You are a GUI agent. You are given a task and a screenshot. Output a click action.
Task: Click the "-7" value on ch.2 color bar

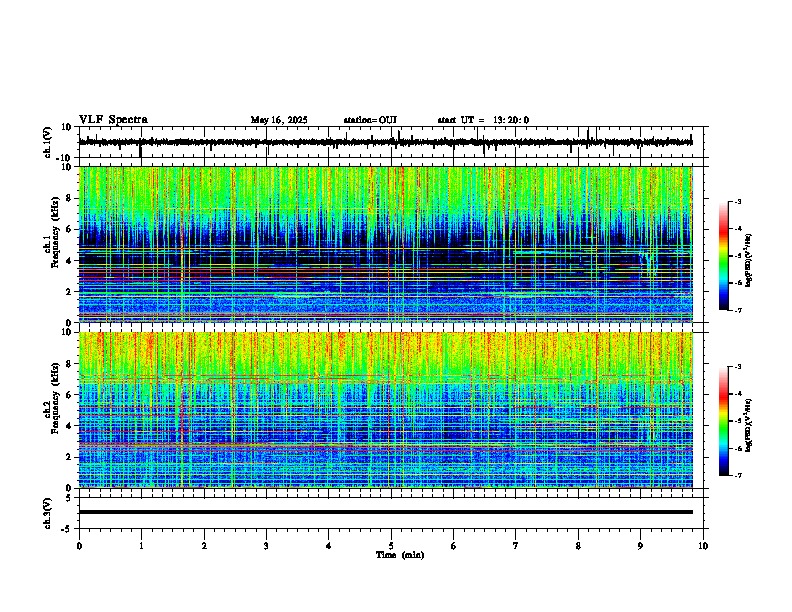click(x=737, y=475)
